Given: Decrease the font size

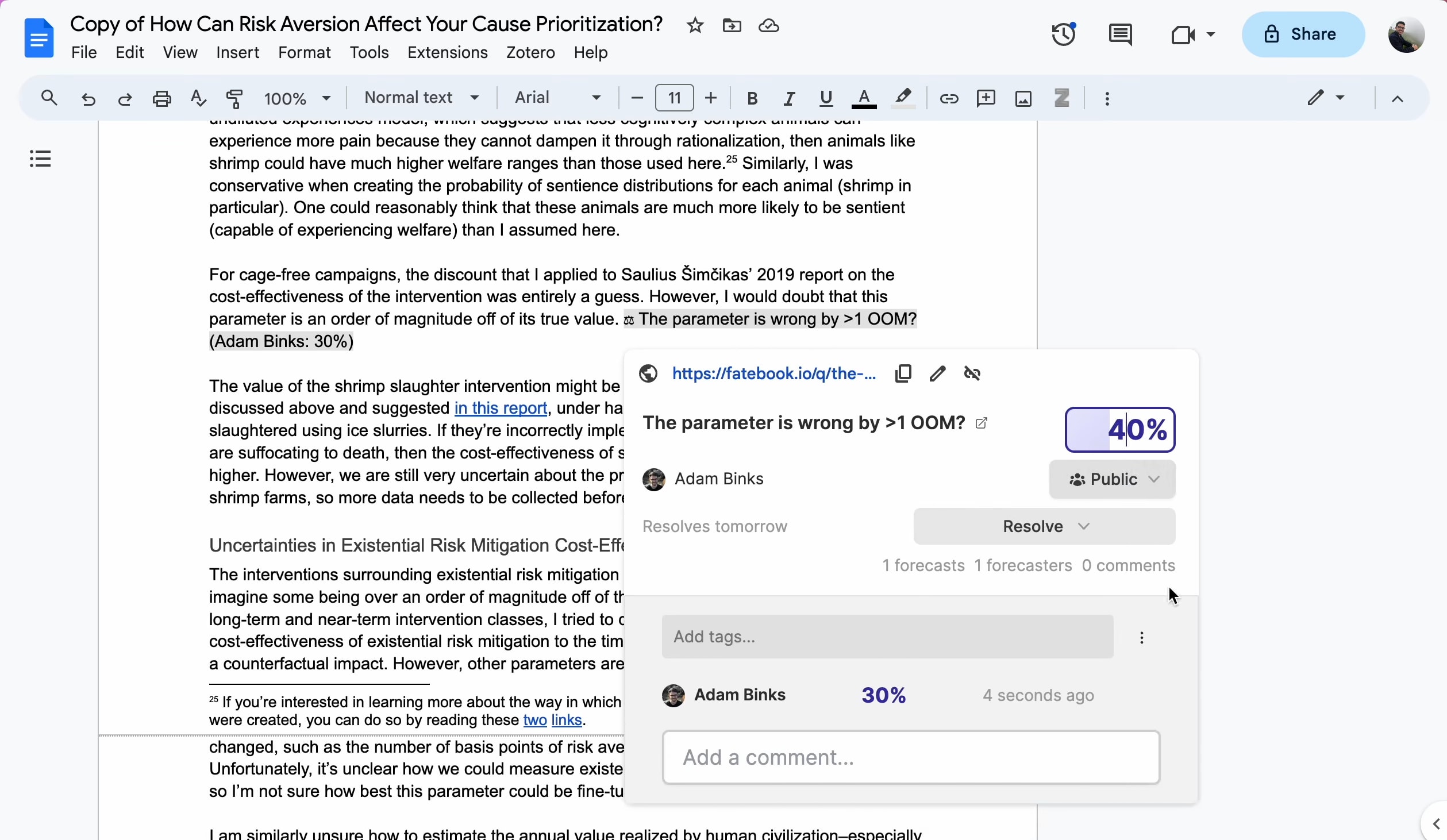Looking at the screenshot, I should tap(636, 98).
